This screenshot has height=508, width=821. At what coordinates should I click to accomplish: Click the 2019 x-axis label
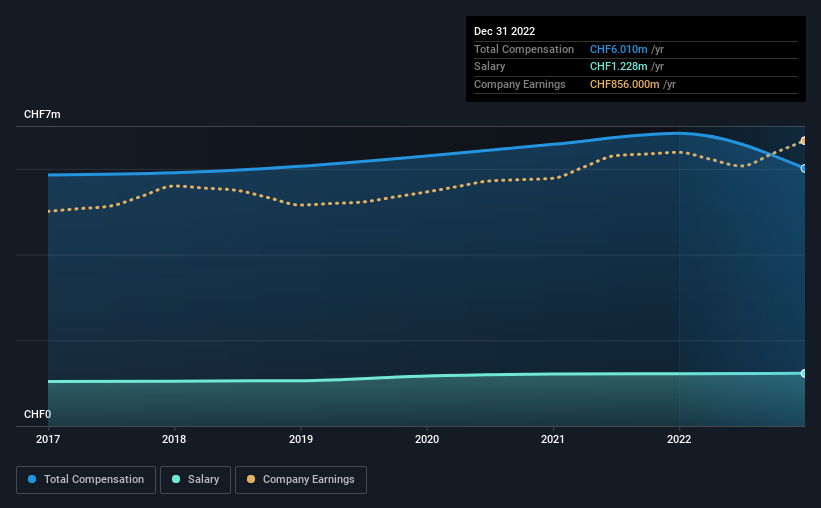(301, 439)
